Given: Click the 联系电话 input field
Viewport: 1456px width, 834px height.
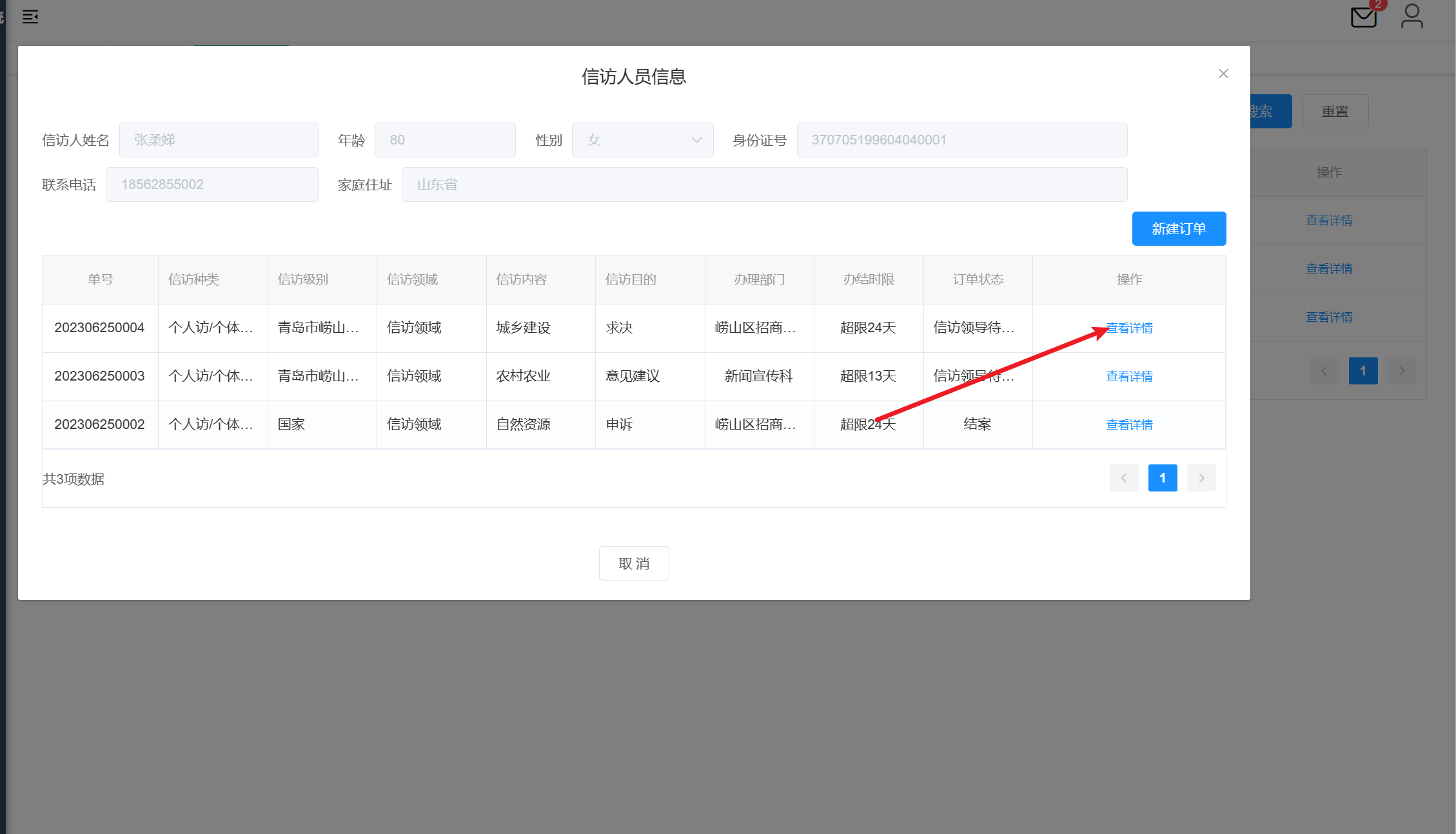Looking at the screenshot, I should tap(212, 184).
